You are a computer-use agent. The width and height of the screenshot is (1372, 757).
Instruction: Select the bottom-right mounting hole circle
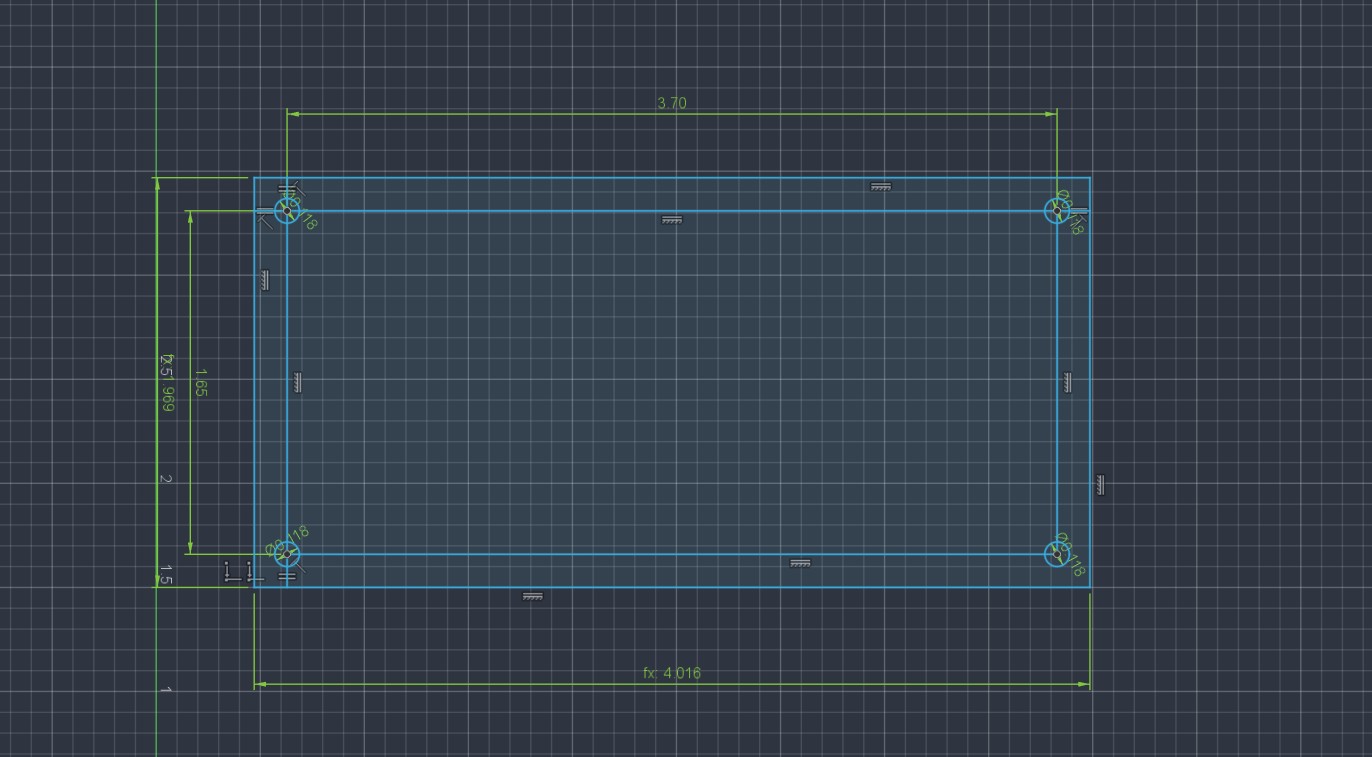[1057, 553]
